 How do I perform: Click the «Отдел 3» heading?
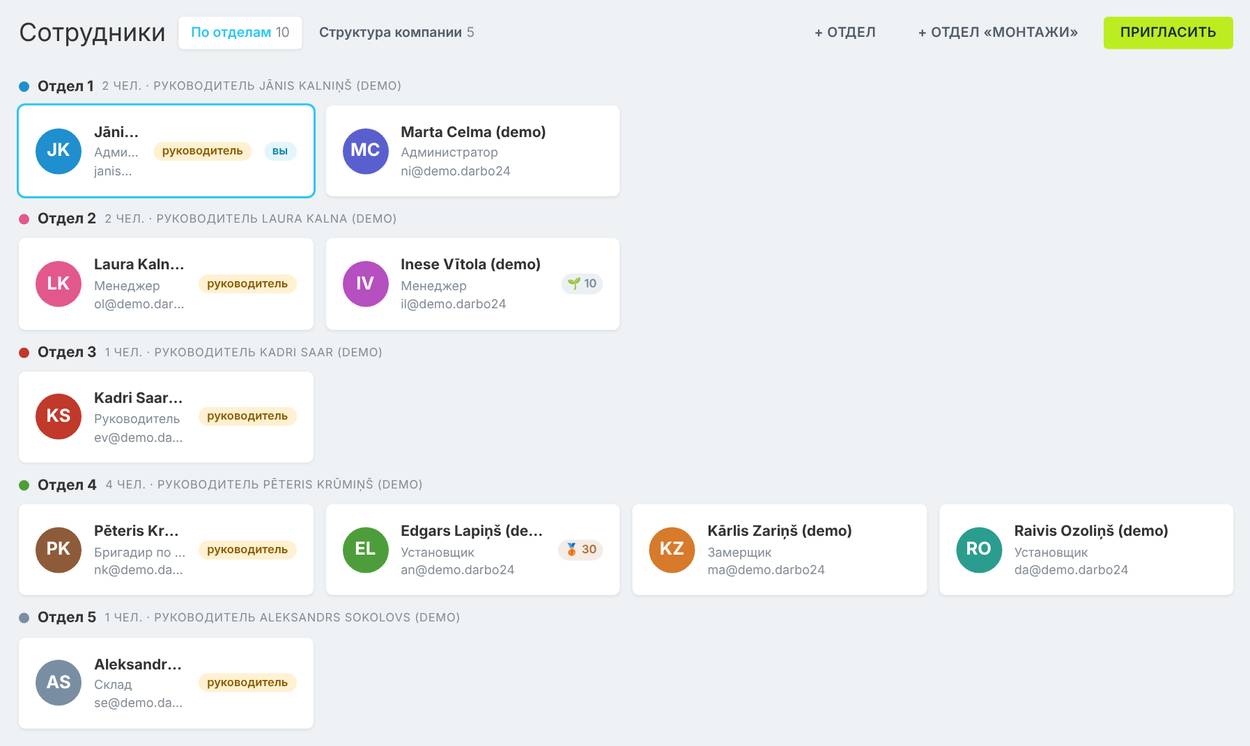coord(67,352)
